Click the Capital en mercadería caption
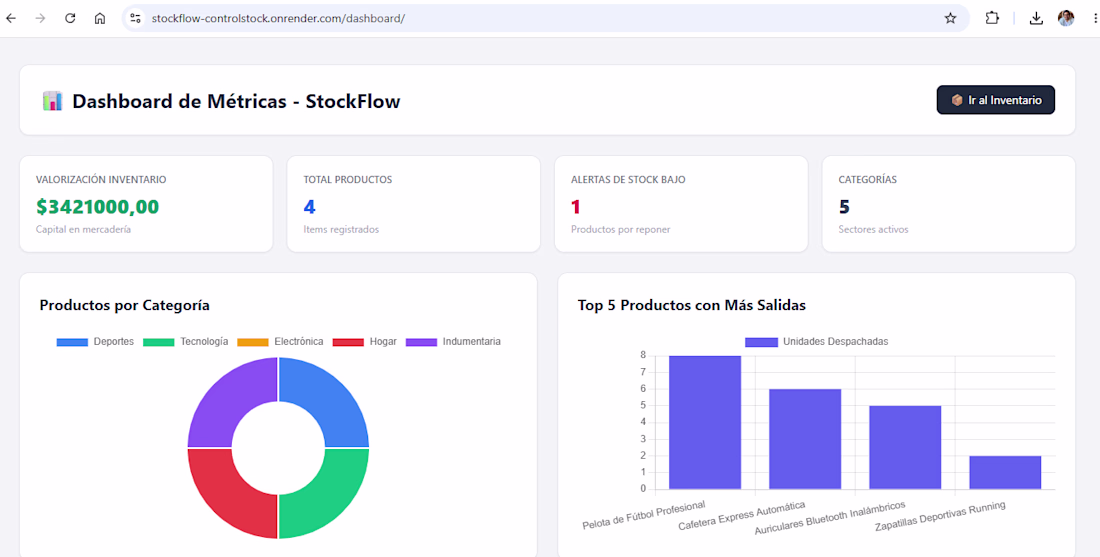This screenshot has width=1100, height=557. click(x=83, y=229)
